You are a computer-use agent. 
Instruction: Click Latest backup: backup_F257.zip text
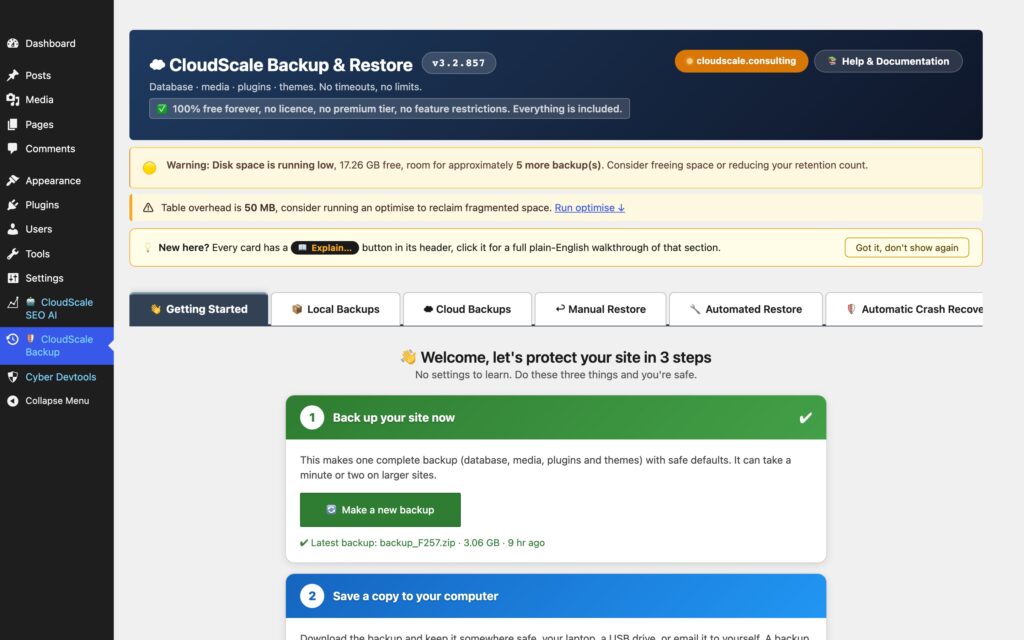pos(422,543)
